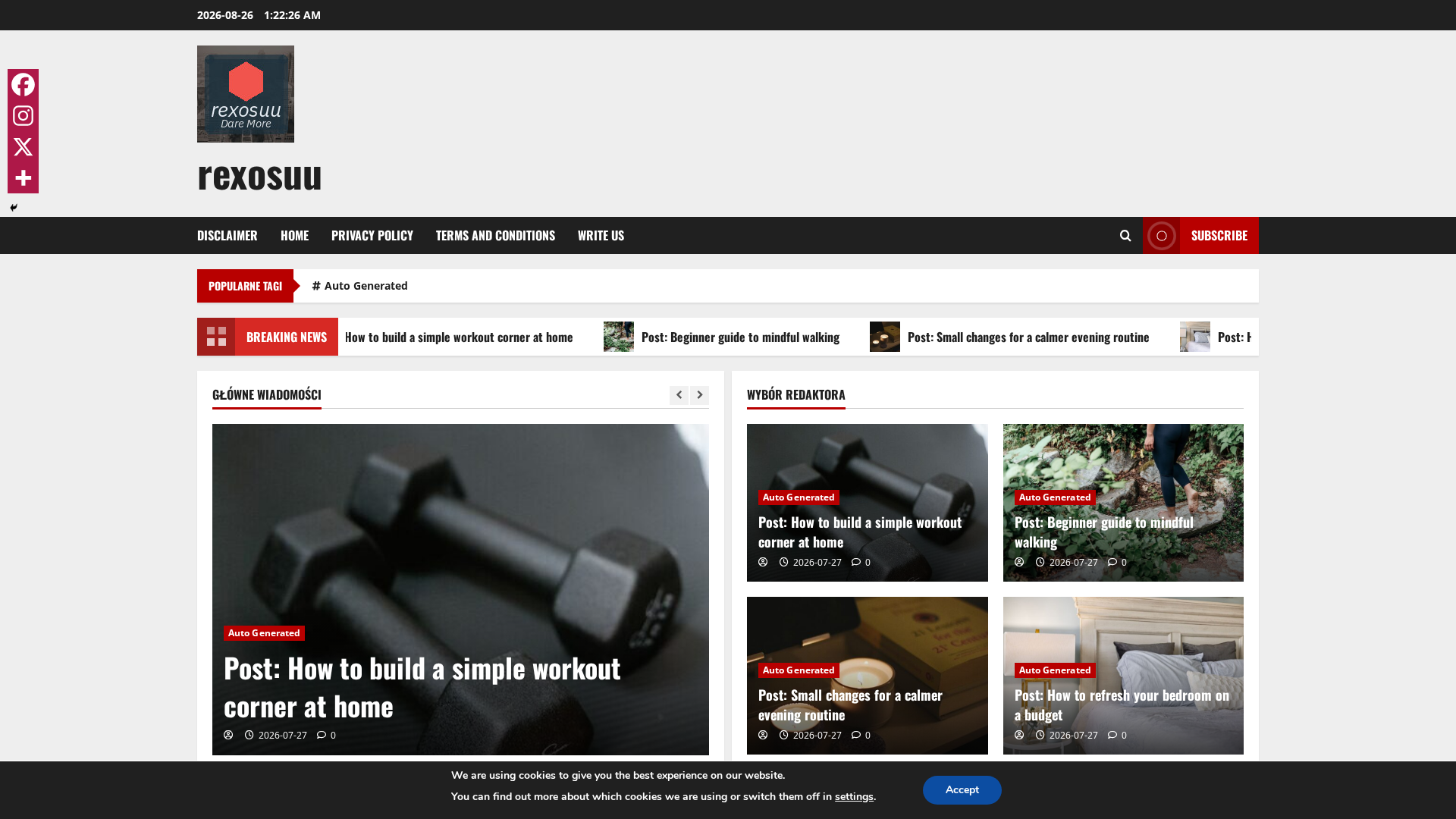Click the Auto Generated popular tag
Image resolution: width=1456 pixels, height=819 pixels.
[x=359, y=286]
